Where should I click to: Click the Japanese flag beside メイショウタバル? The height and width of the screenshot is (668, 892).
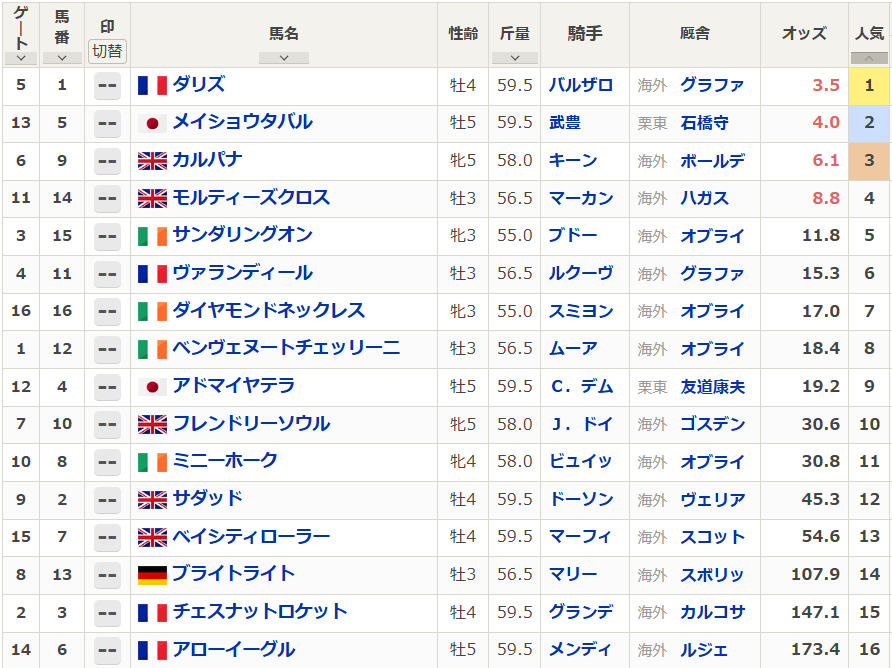tap(152, 123)
